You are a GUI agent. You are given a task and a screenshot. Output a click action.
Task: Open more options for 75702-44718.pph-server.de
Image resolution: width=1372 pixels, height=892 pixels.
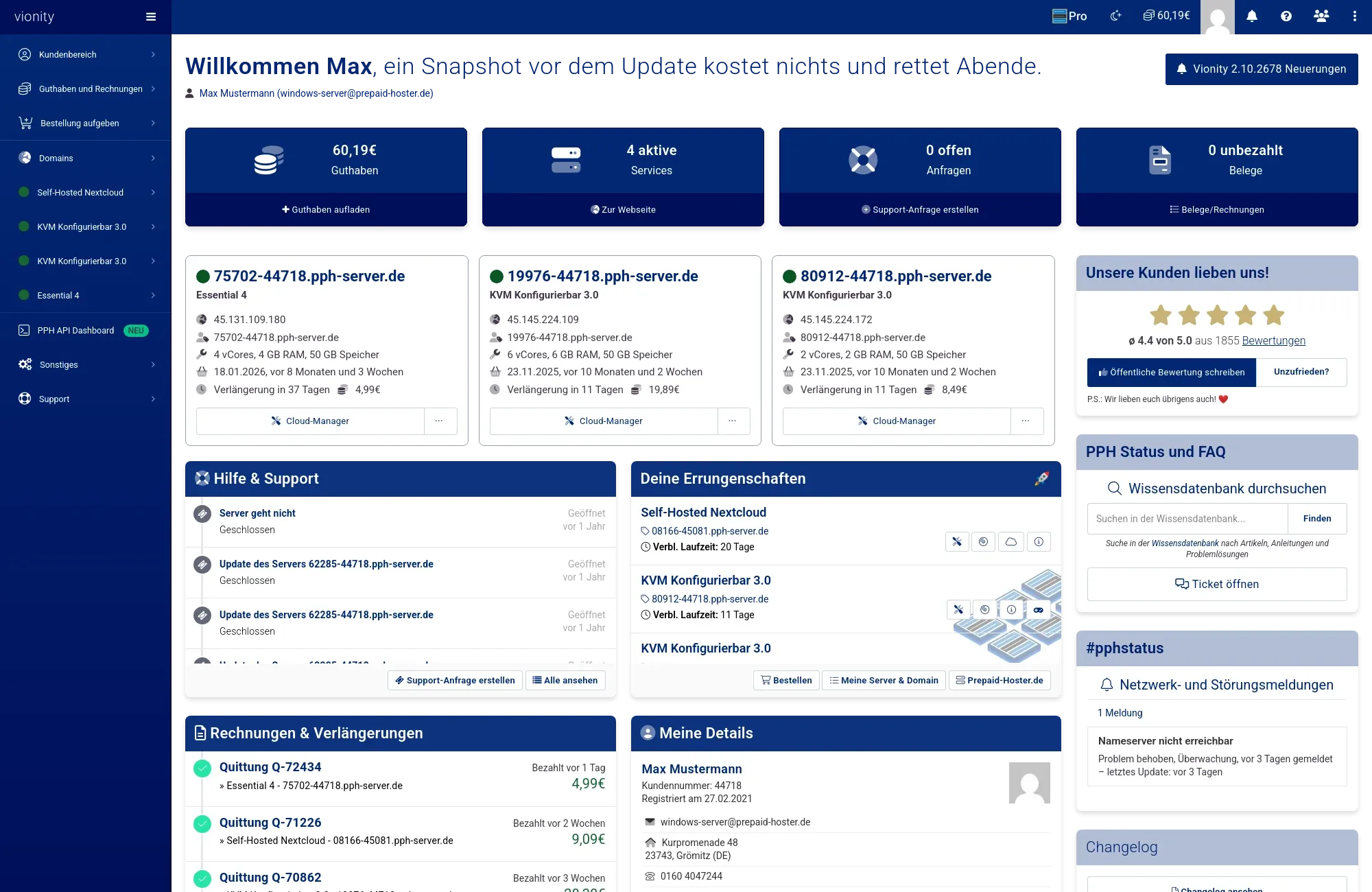pos(440,421)
